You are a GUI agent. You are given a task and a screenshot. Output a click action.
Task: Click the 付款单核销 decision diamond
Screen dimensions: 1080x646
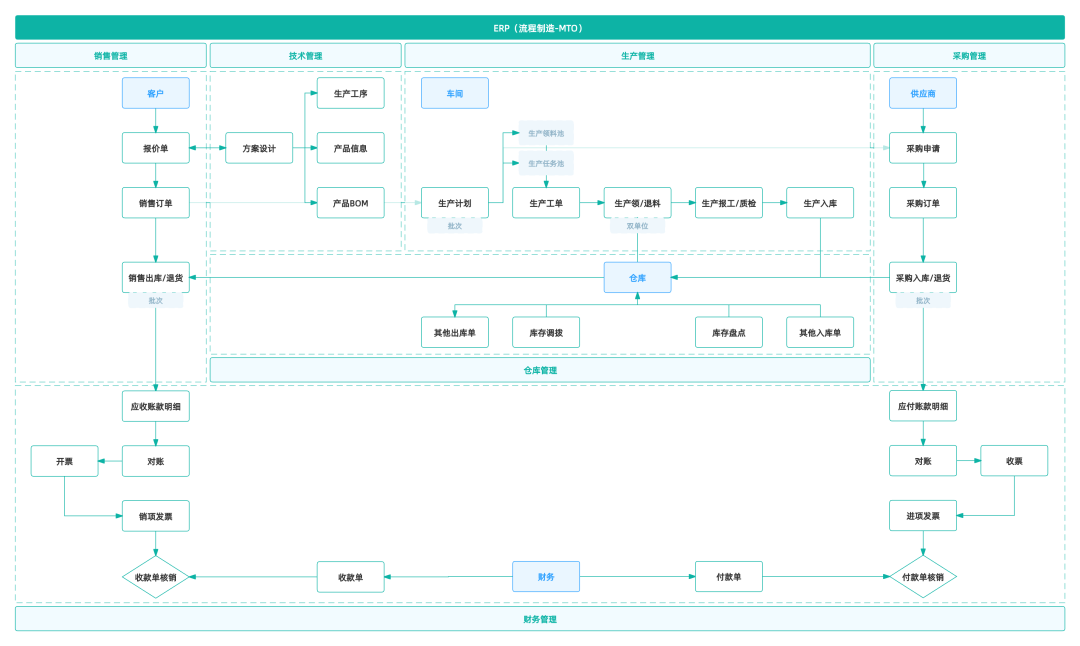[922, 577]
